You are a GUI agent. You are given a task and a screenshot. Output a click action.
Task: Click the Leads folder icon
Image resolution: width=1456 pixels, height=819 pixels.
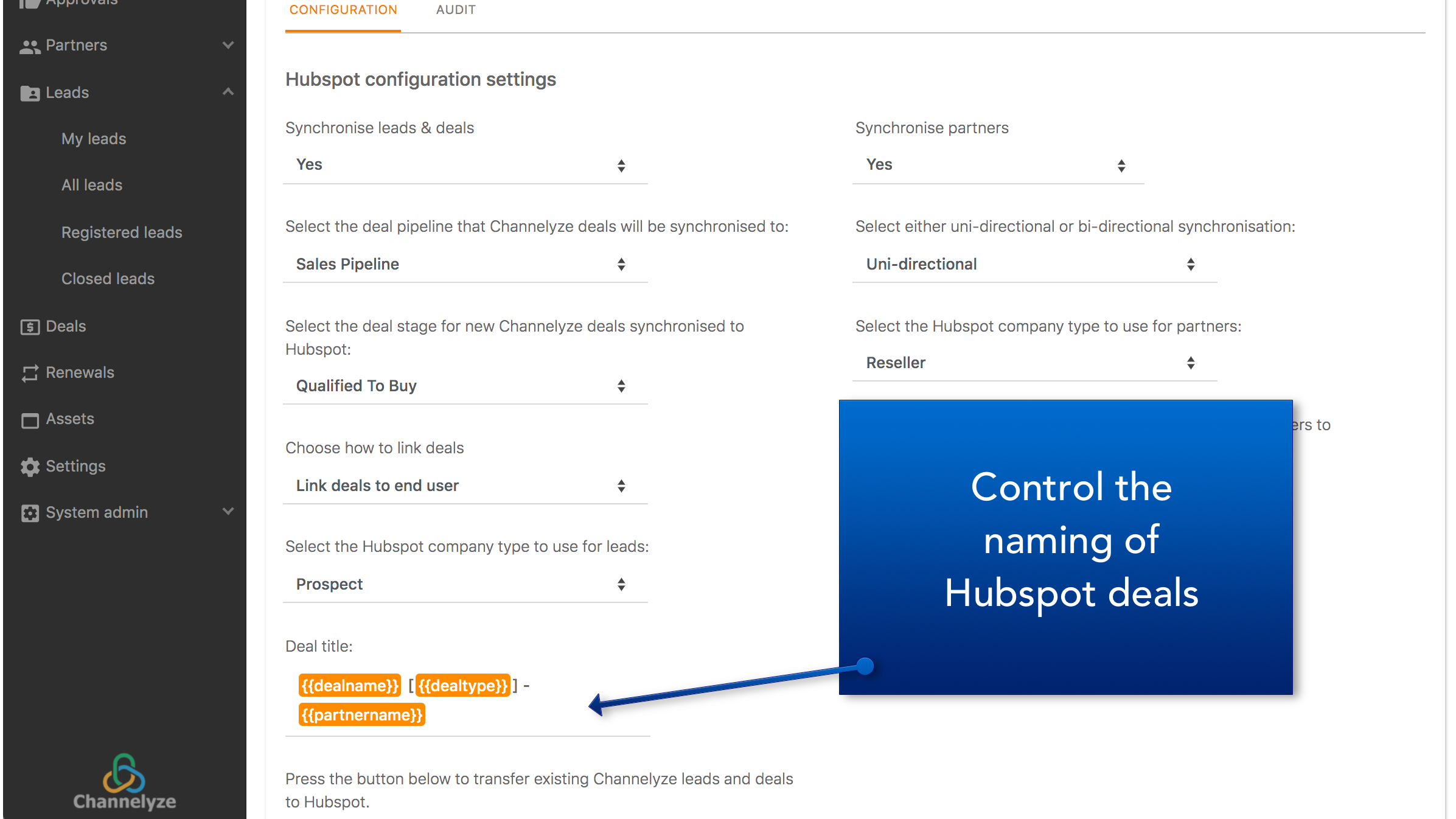coord(30,93)
